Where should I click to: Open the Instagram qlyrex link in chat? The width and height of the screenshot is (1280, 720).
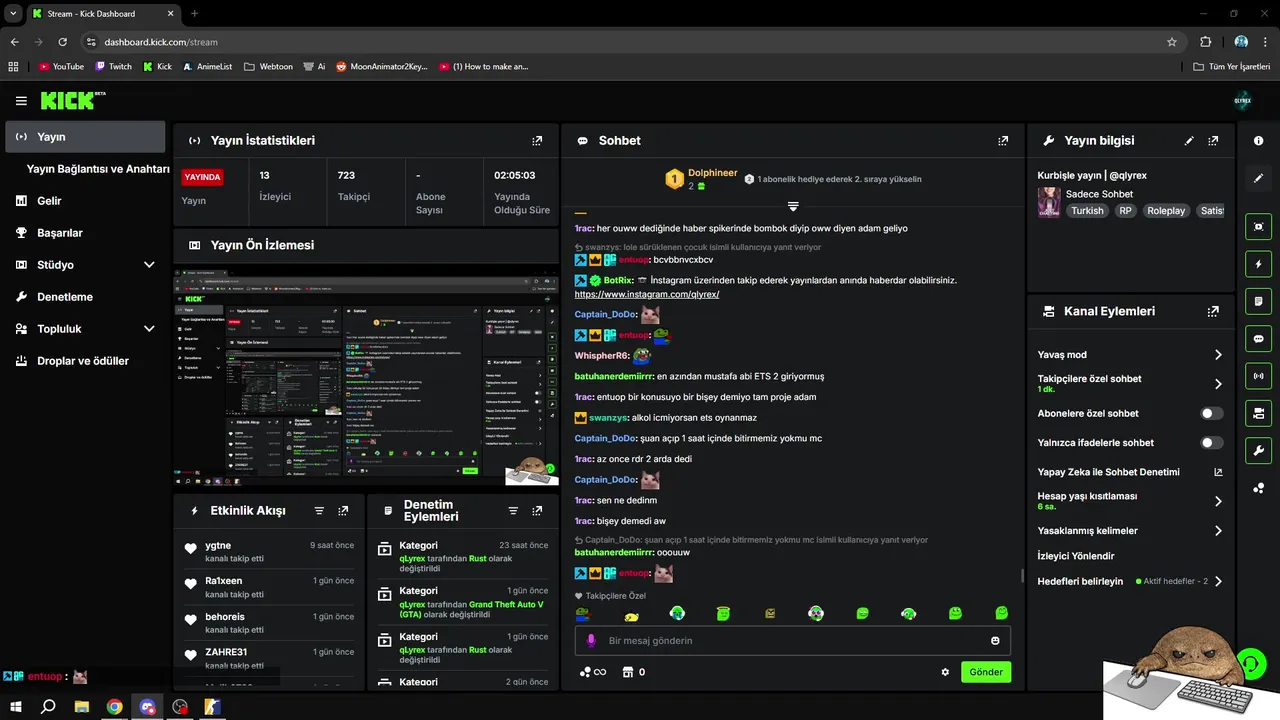point(647,294)
